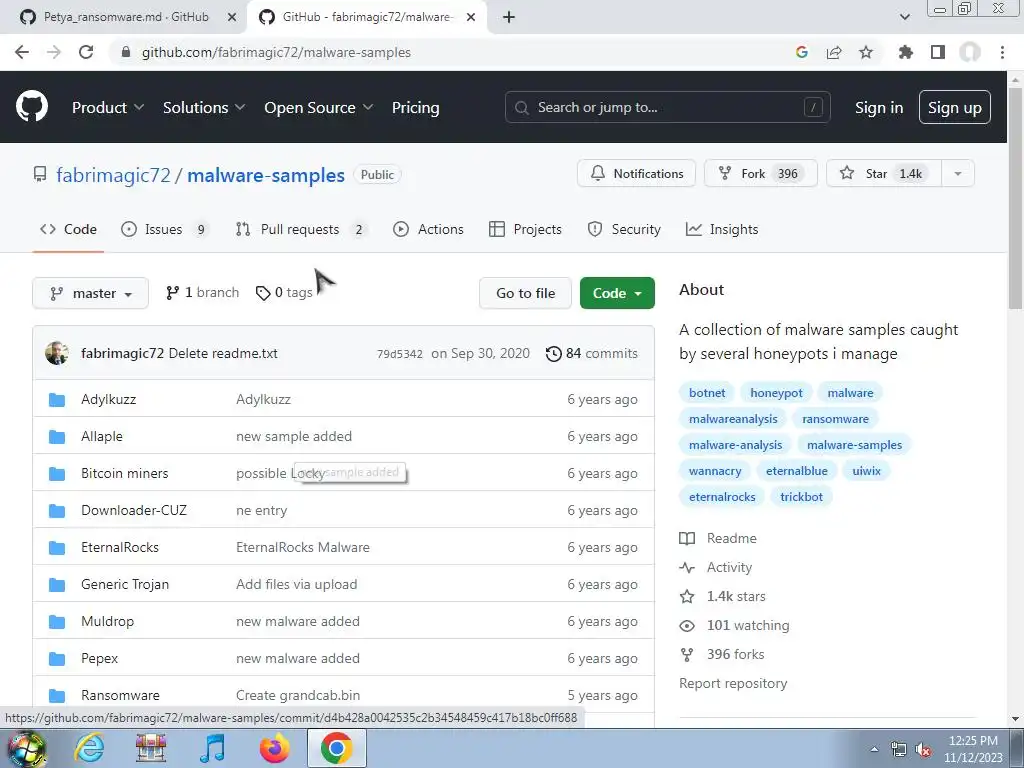Screen dimensions: 1024x768
Task: Open a new tab with plus icon
Action: 509,17
